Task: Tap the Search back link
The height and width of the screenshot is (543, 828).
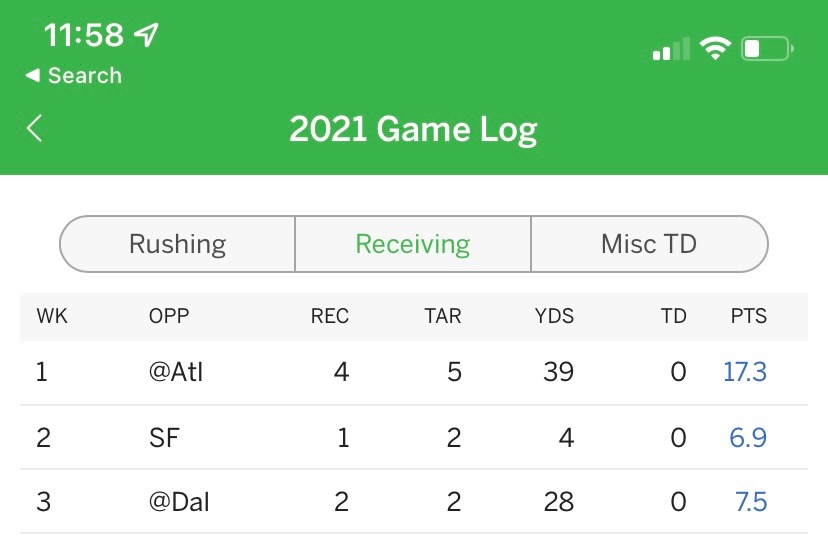Action: pos(73,76)
